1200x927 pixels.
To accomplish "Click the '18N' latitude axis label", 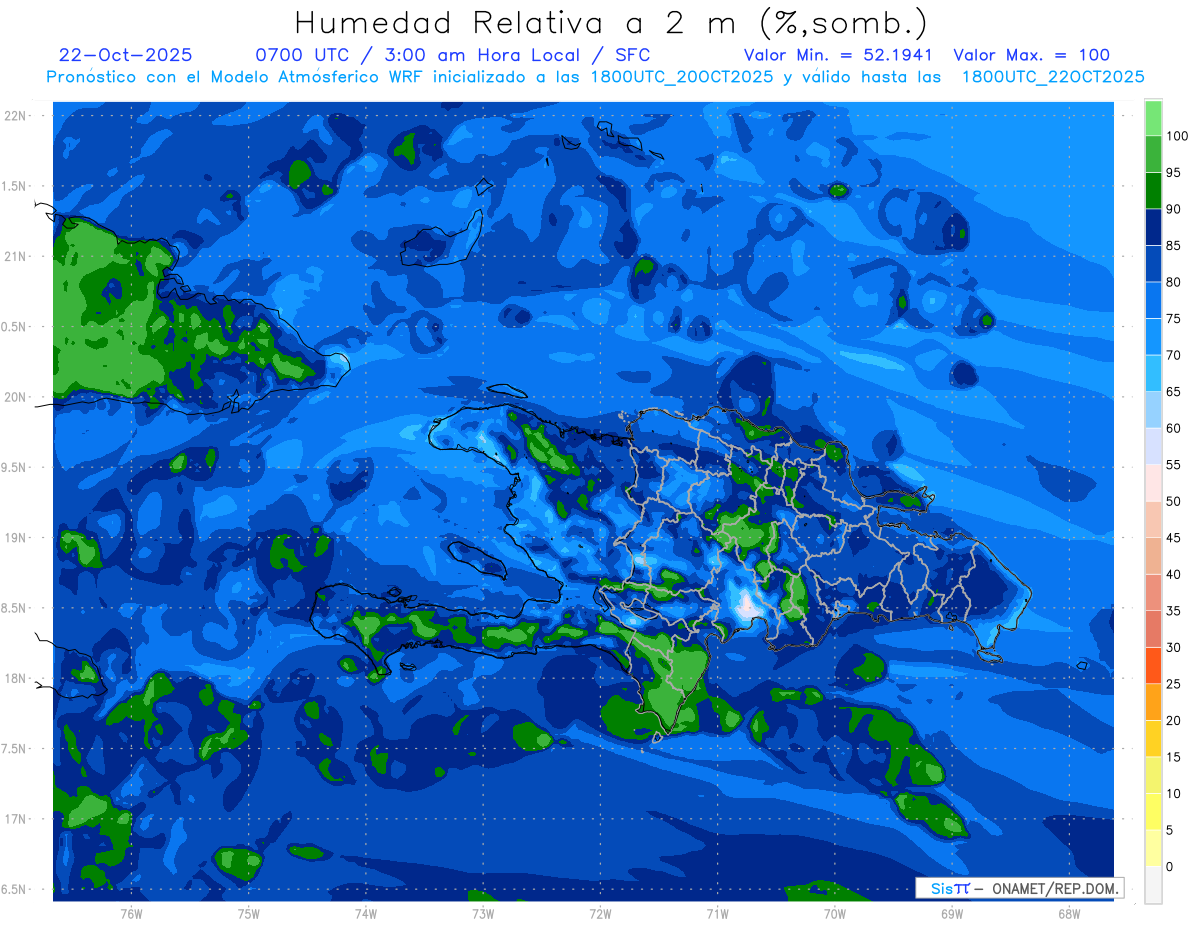I will tap(15, 678).
